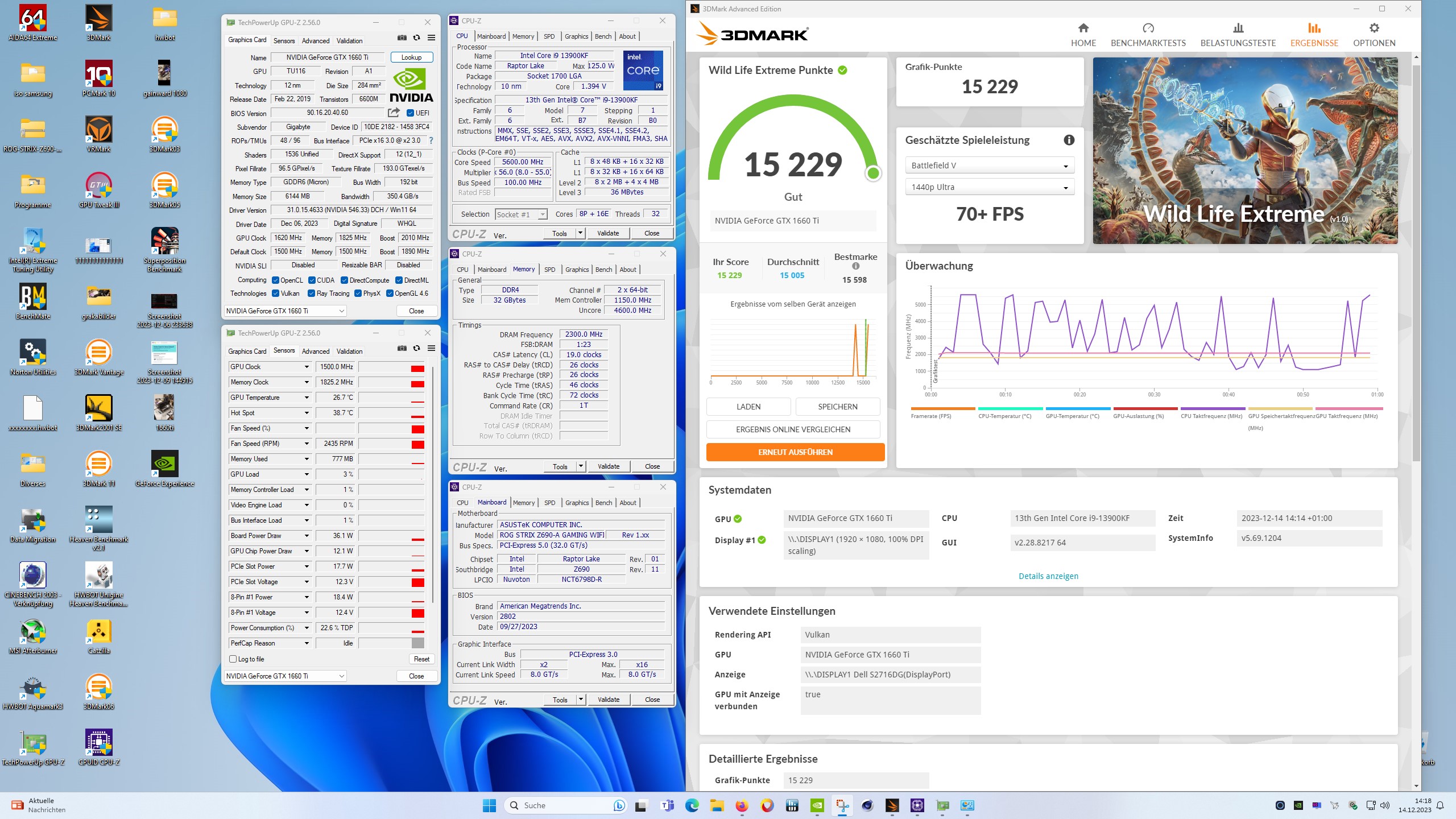Click the Windows Start button on taskbar

(489, 805)
